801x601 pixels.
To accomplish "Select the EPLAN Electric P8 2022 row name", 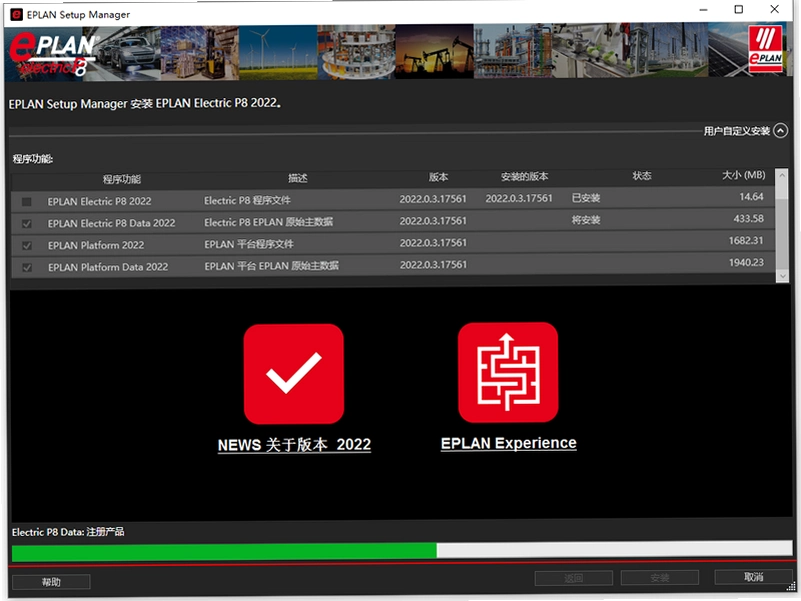I will coord(100,201).
